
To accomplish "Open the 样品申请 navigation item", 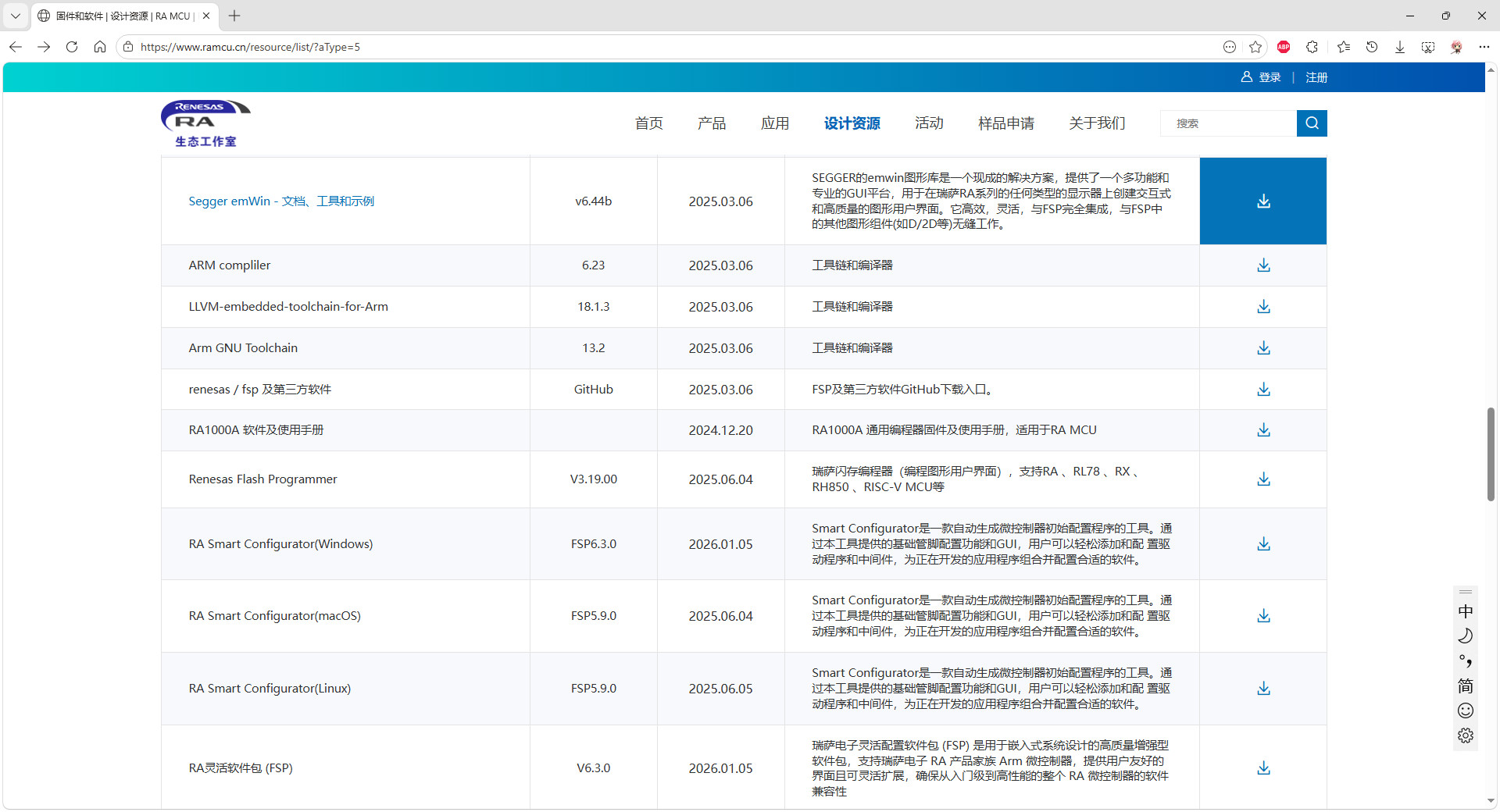I will [1006, 123].
